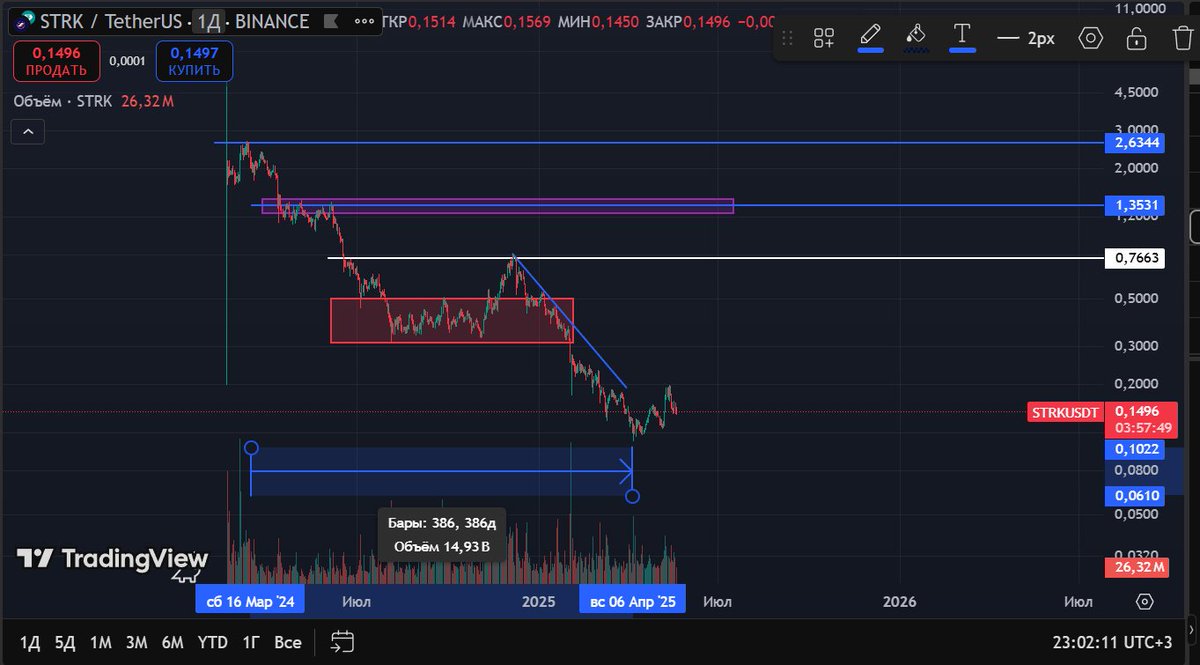Select the Все range tab
Screen dimensions: 1200x665
288,642
